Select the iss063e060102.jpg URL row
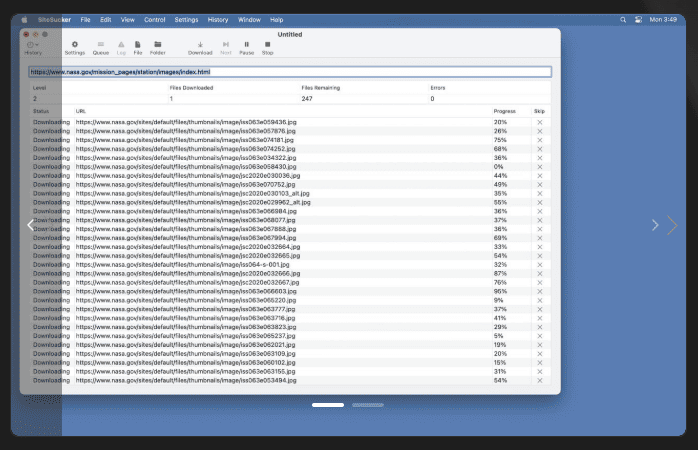Image resolution: width=698 pixels, height=450 pixels. pos(290,363)
